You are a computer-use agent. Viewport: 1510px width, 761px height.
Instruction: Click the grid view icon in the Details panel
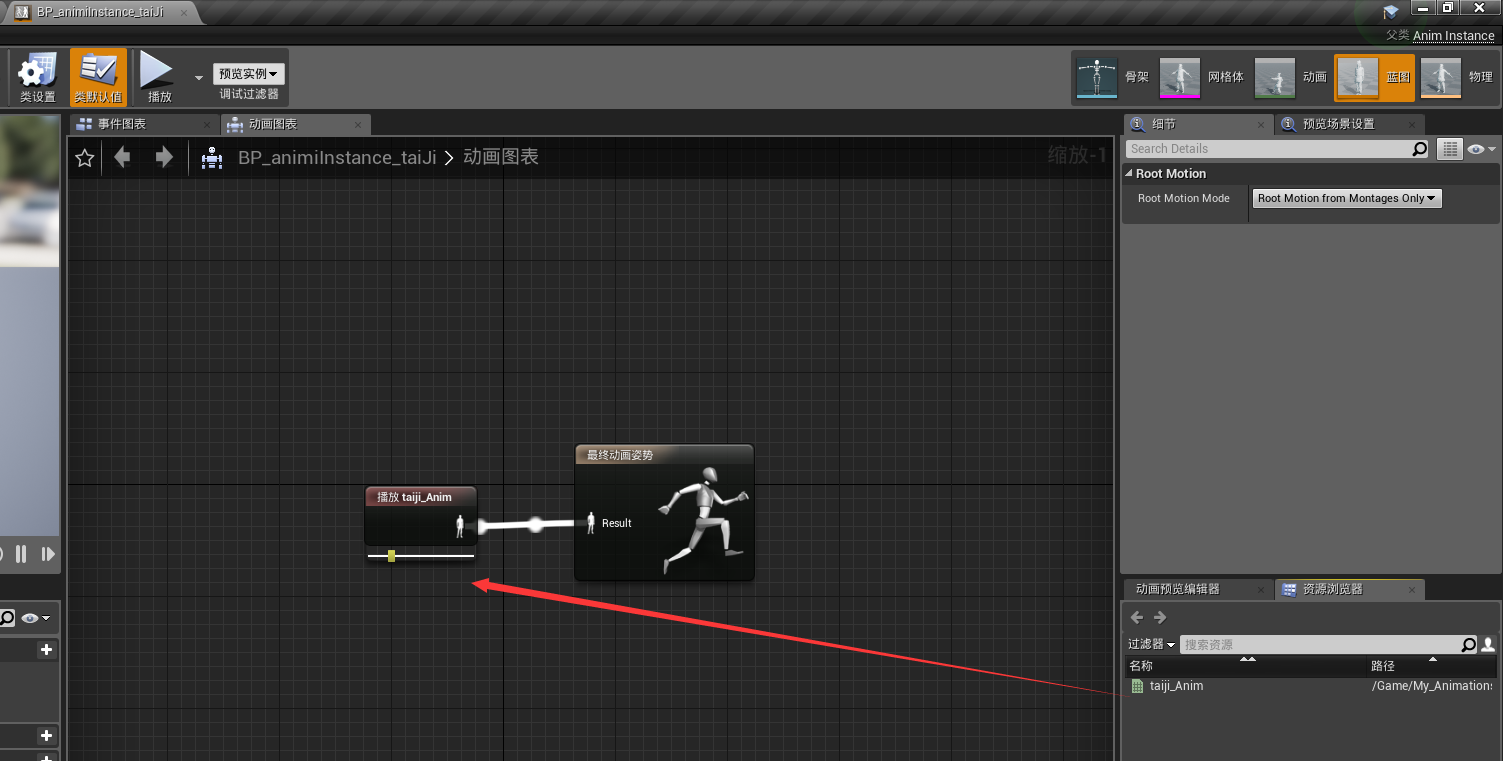click(x=1450, y=148)
